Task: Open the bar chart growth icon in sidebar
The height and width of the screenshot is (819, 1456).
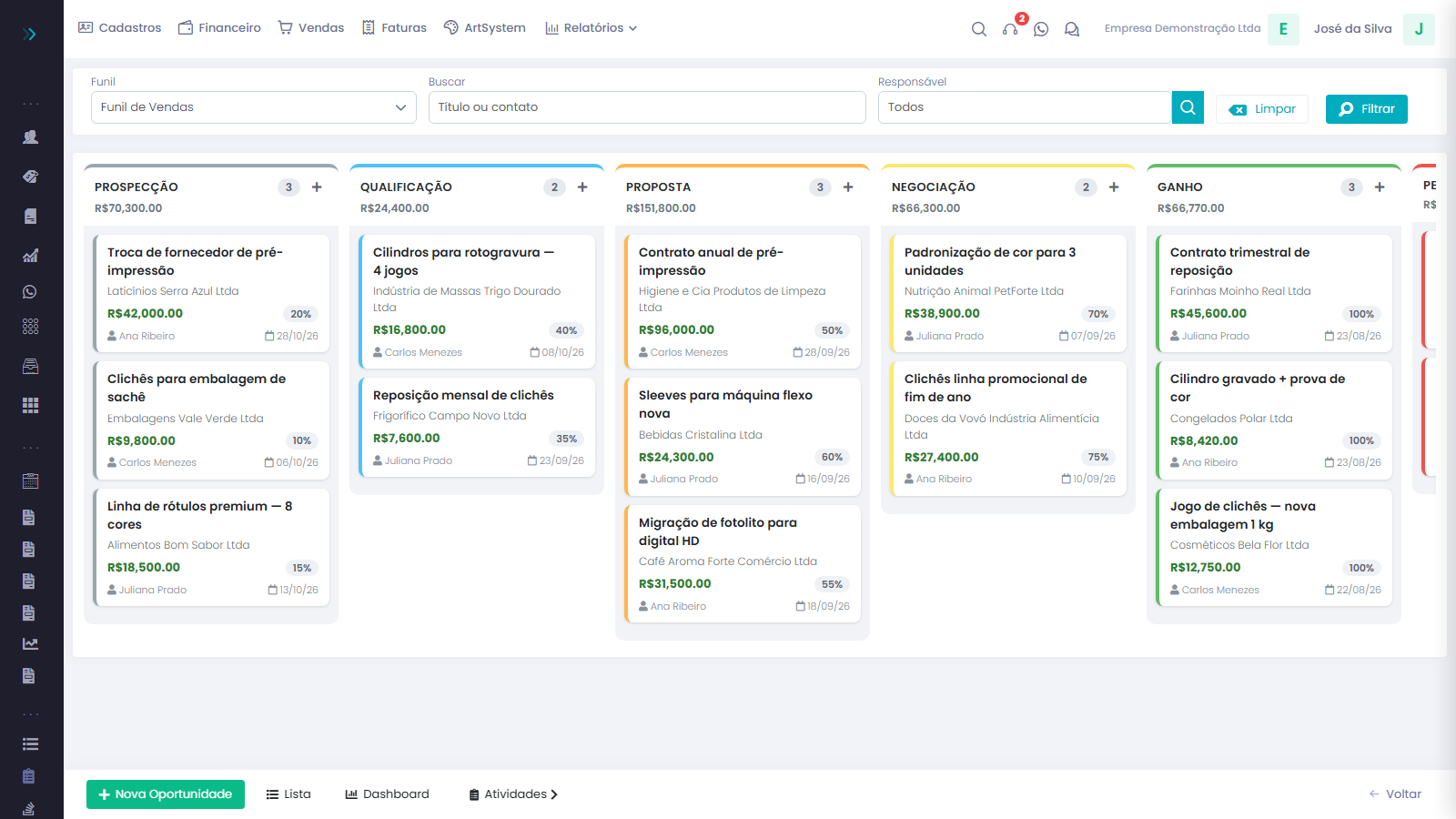Action: click(30, 255)
